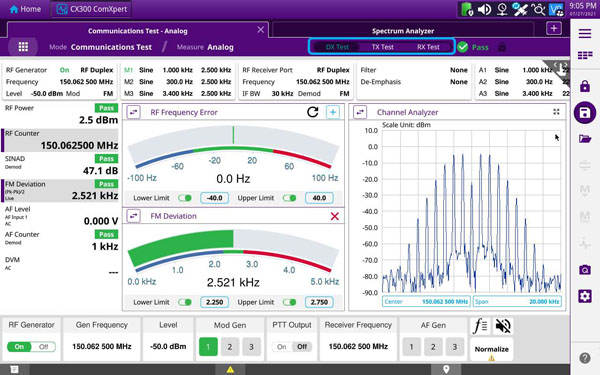The height and width of the screenshot is (375, 600).
Task: Open the frequency list f icon
Action: click(480, 326)
